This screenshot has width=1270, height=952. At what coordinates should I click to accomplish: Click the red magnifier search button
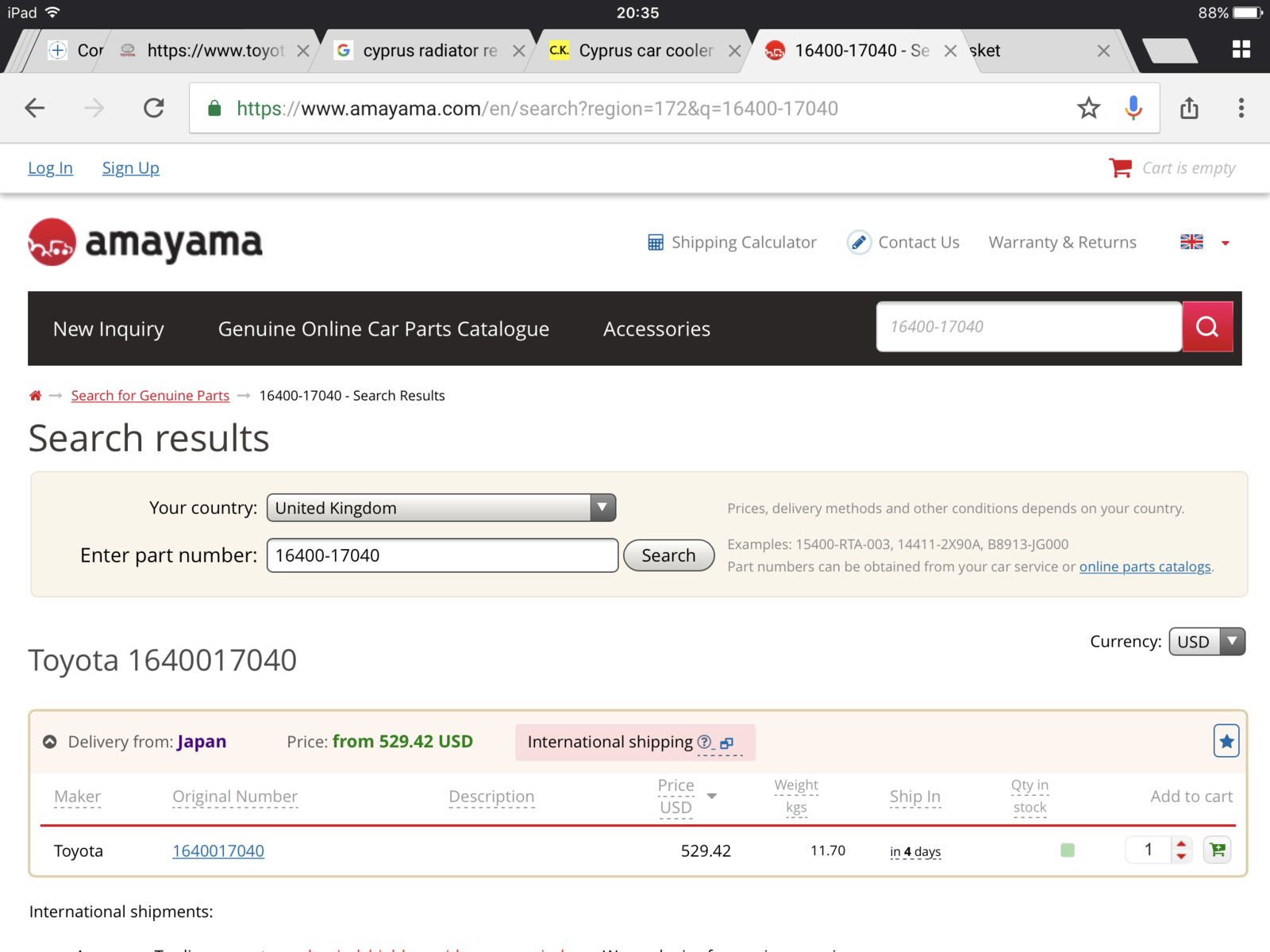click(1207, 326)
